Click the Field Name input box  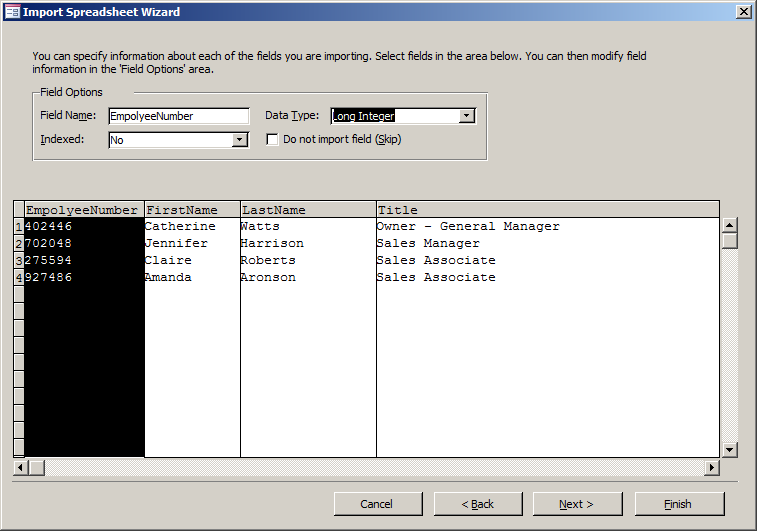[x=179, y=116]
